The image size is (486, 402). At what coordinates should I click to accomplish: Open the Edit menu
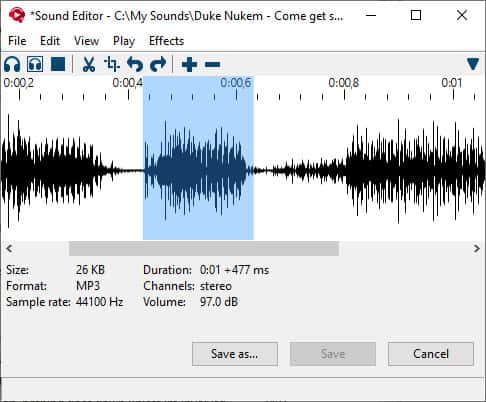50,41
